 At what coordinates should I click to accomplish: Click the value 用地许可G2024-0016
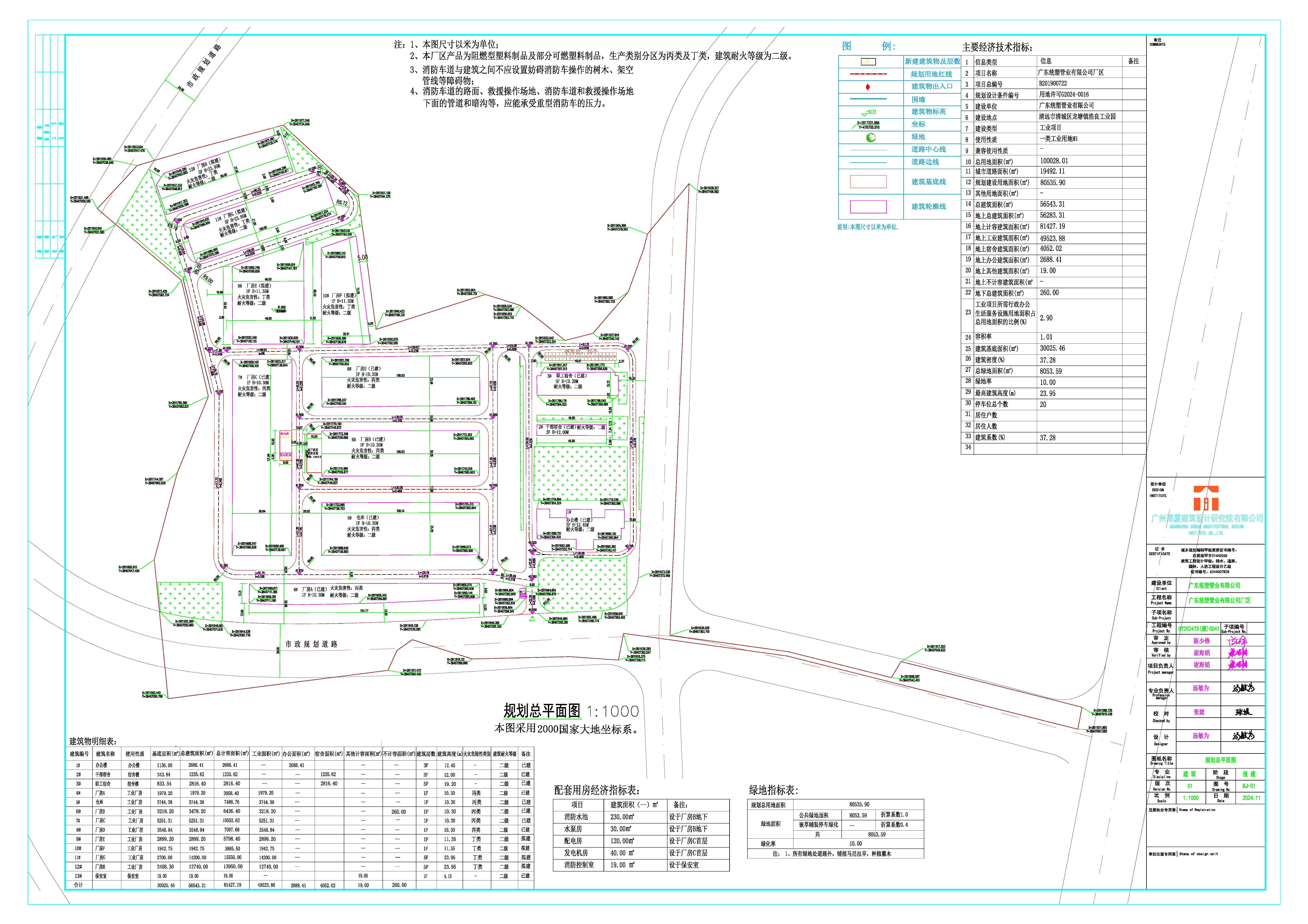click(1064, 95)
